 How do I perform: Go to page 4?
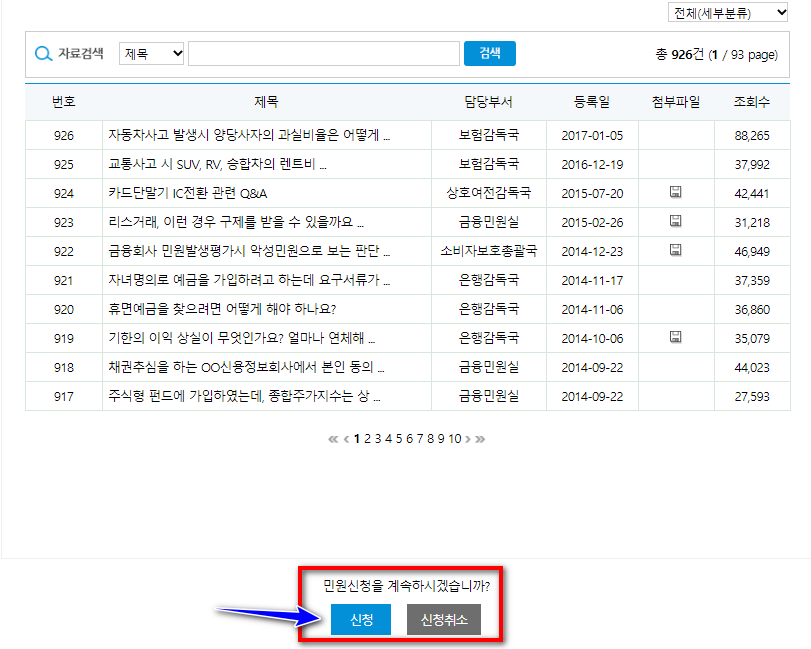point(388,439)
